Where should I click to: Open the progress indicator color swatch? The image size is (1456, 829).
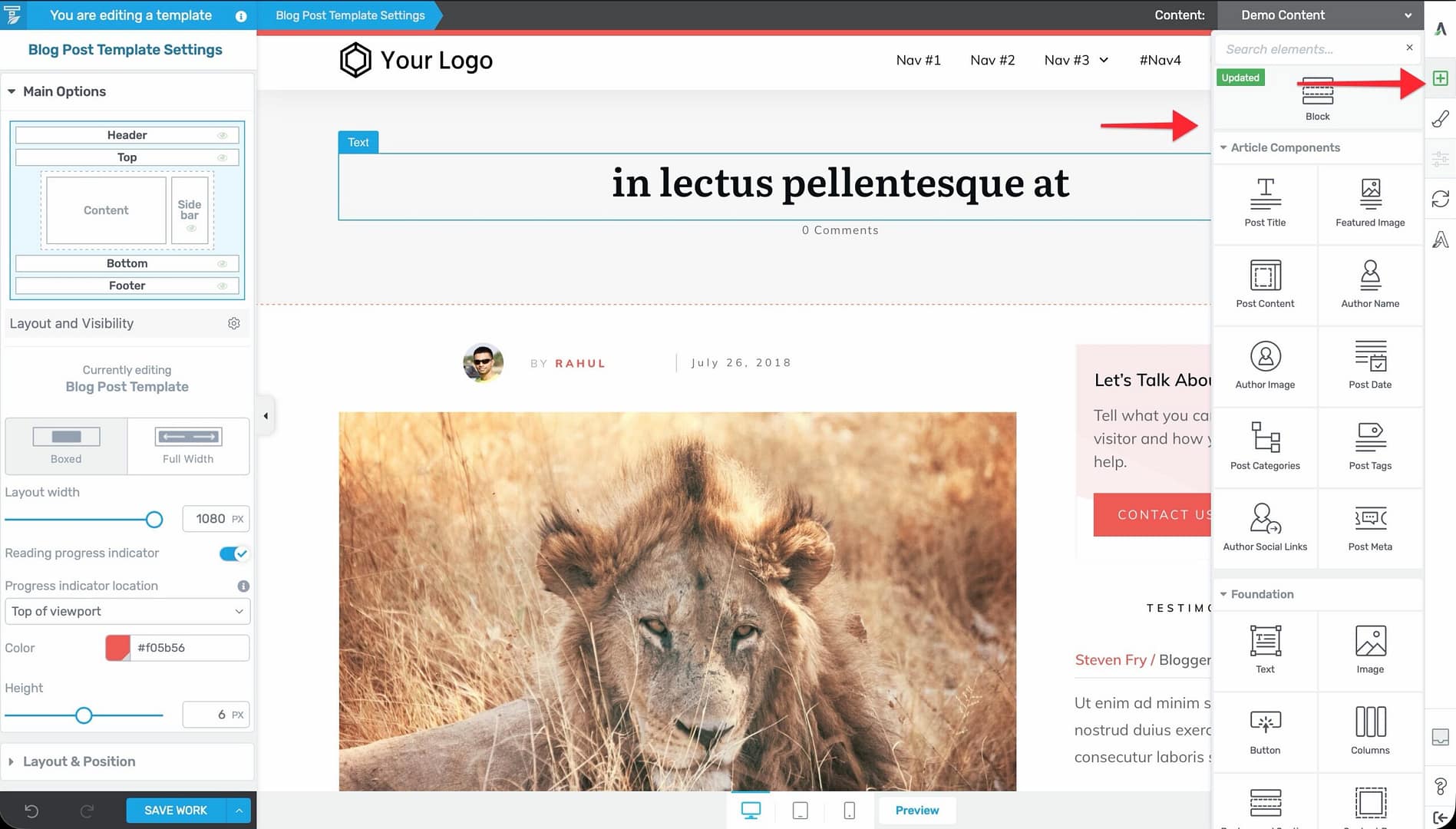(117, 648)
